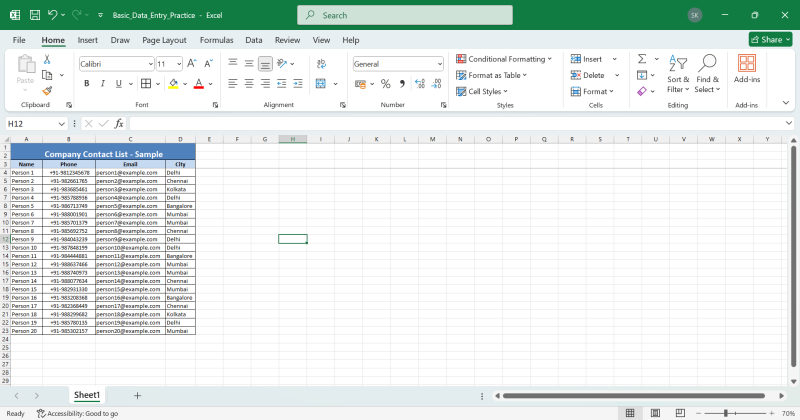The height and width of the screenshot is (420, 800).
Task: Click the Comma Style icon
Action: pos(402,84)
